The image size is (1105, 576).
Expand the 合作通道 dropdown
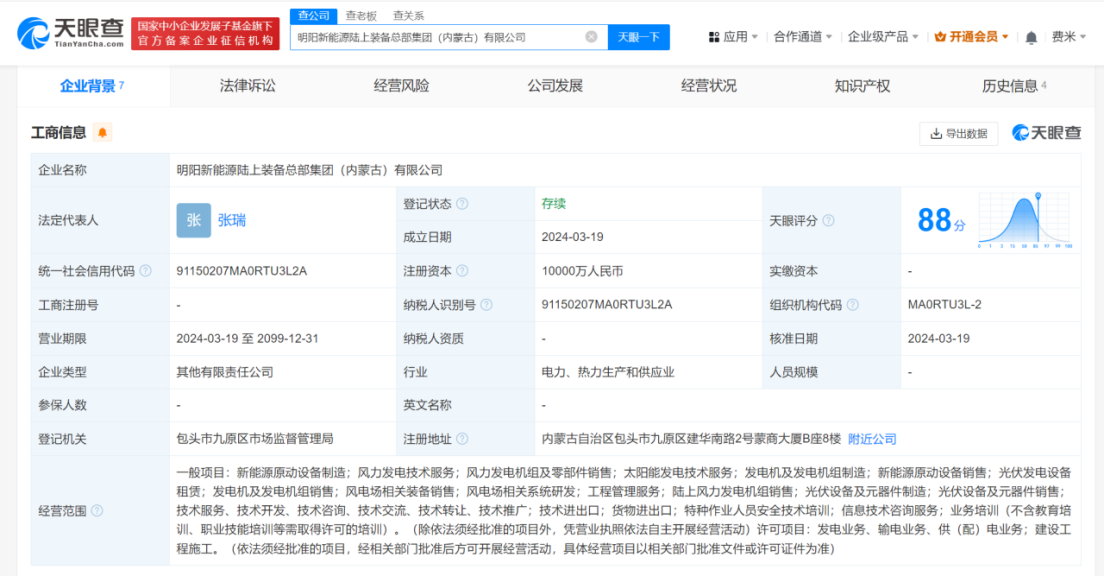coord(803,37)
